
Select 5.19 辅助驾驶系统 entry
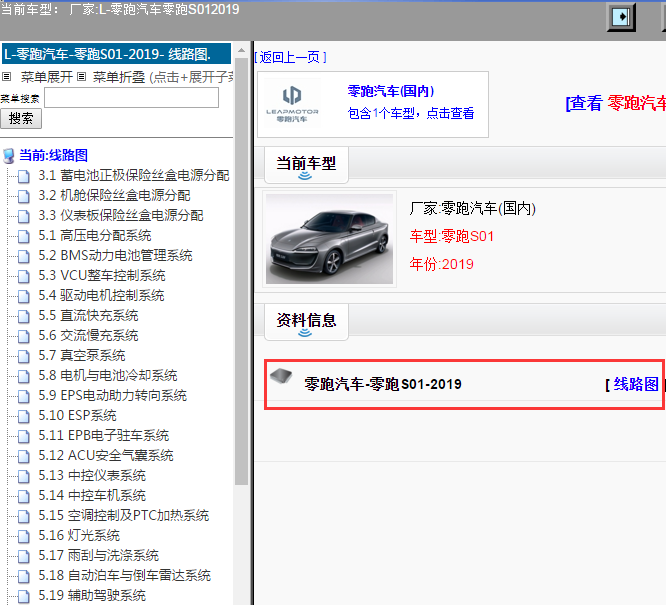click(92, 595)
